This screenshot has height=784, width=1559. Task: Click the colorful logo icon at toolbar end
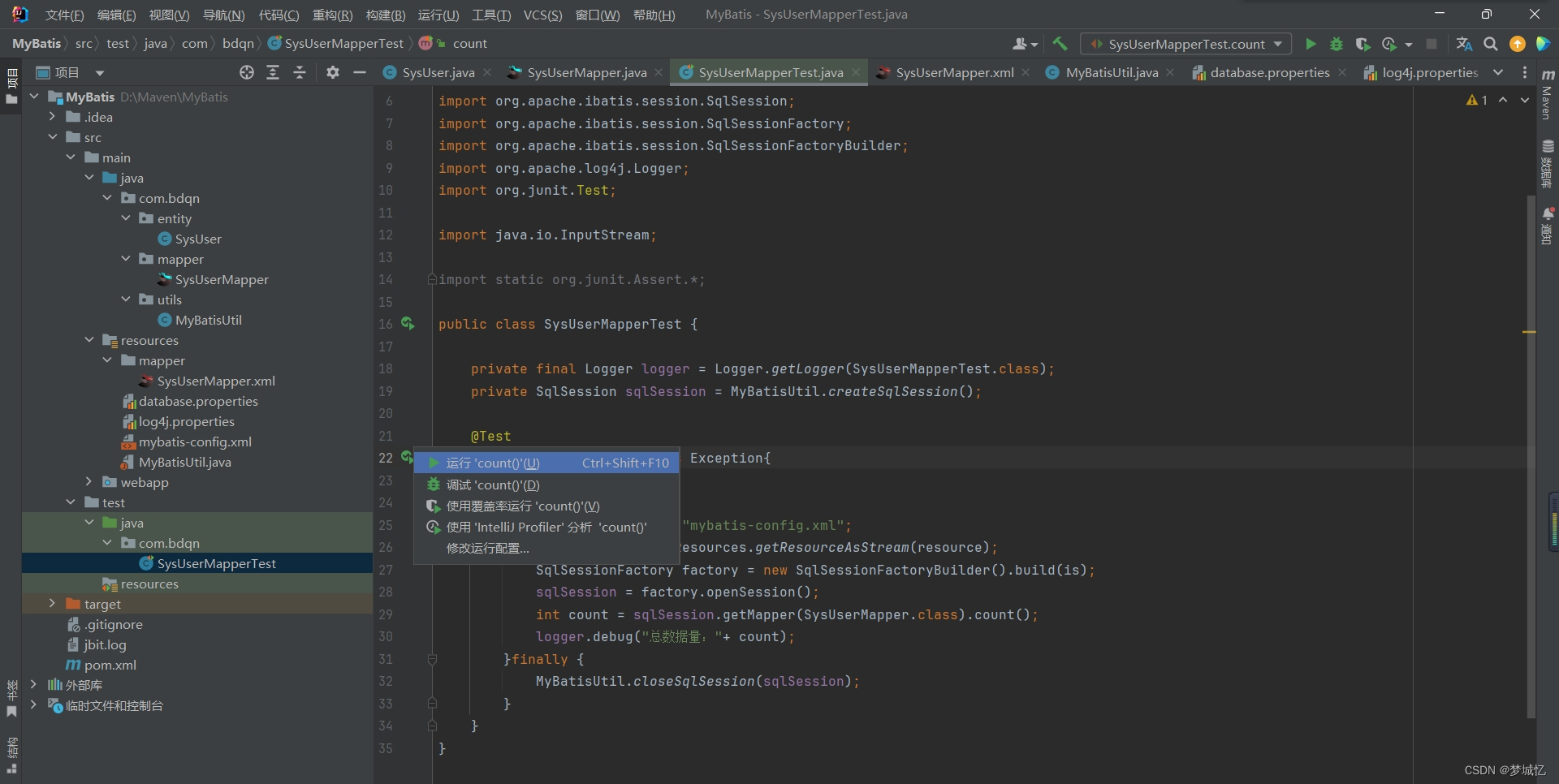(x=1543, y=44)
